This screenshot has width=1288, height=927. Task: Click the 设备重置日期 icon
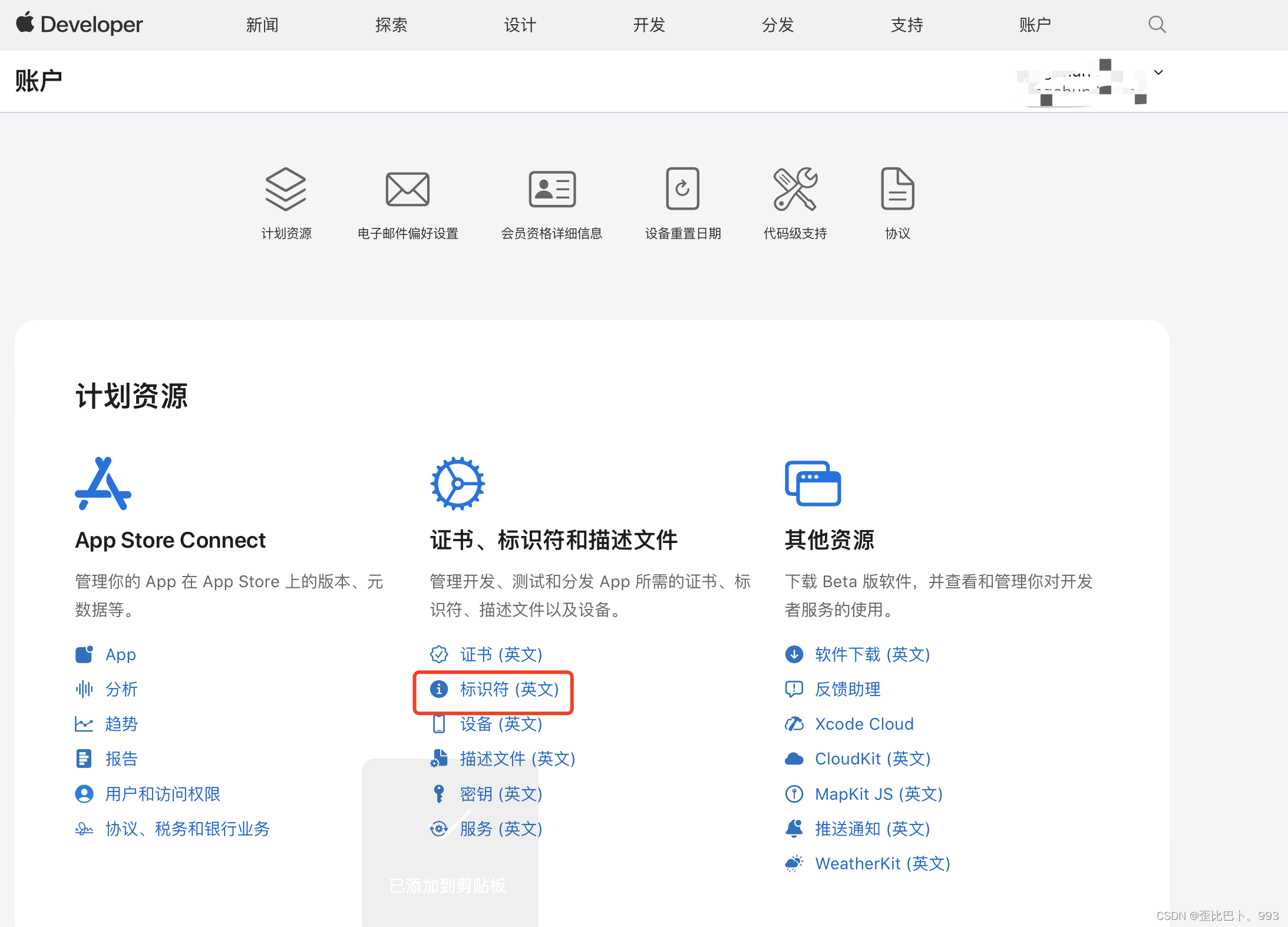682,189
